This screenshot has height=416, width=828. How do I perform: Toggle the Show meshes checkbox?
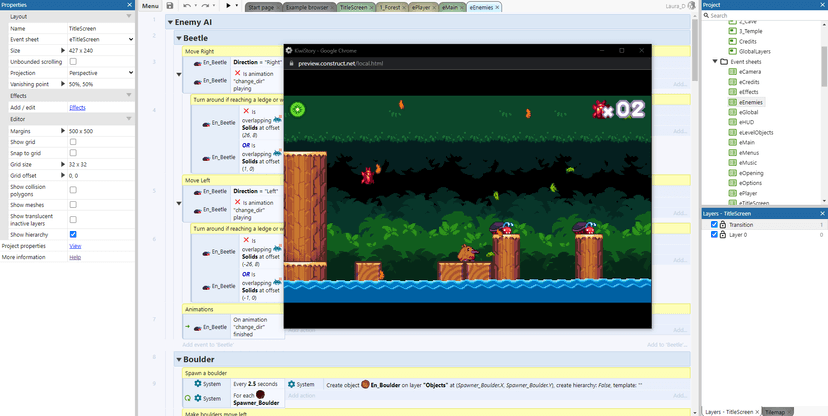pos(73,205)
